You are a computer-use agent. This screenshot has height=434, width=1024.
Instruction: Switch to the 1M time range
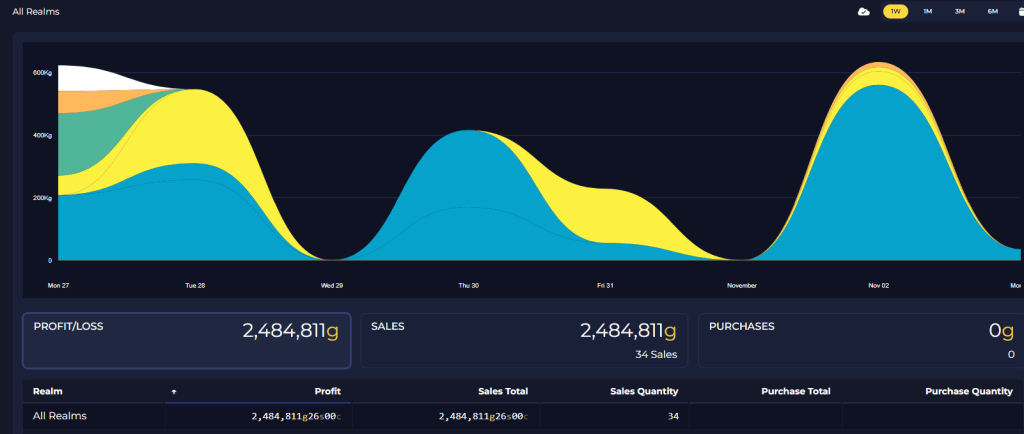tap(927, 11)
